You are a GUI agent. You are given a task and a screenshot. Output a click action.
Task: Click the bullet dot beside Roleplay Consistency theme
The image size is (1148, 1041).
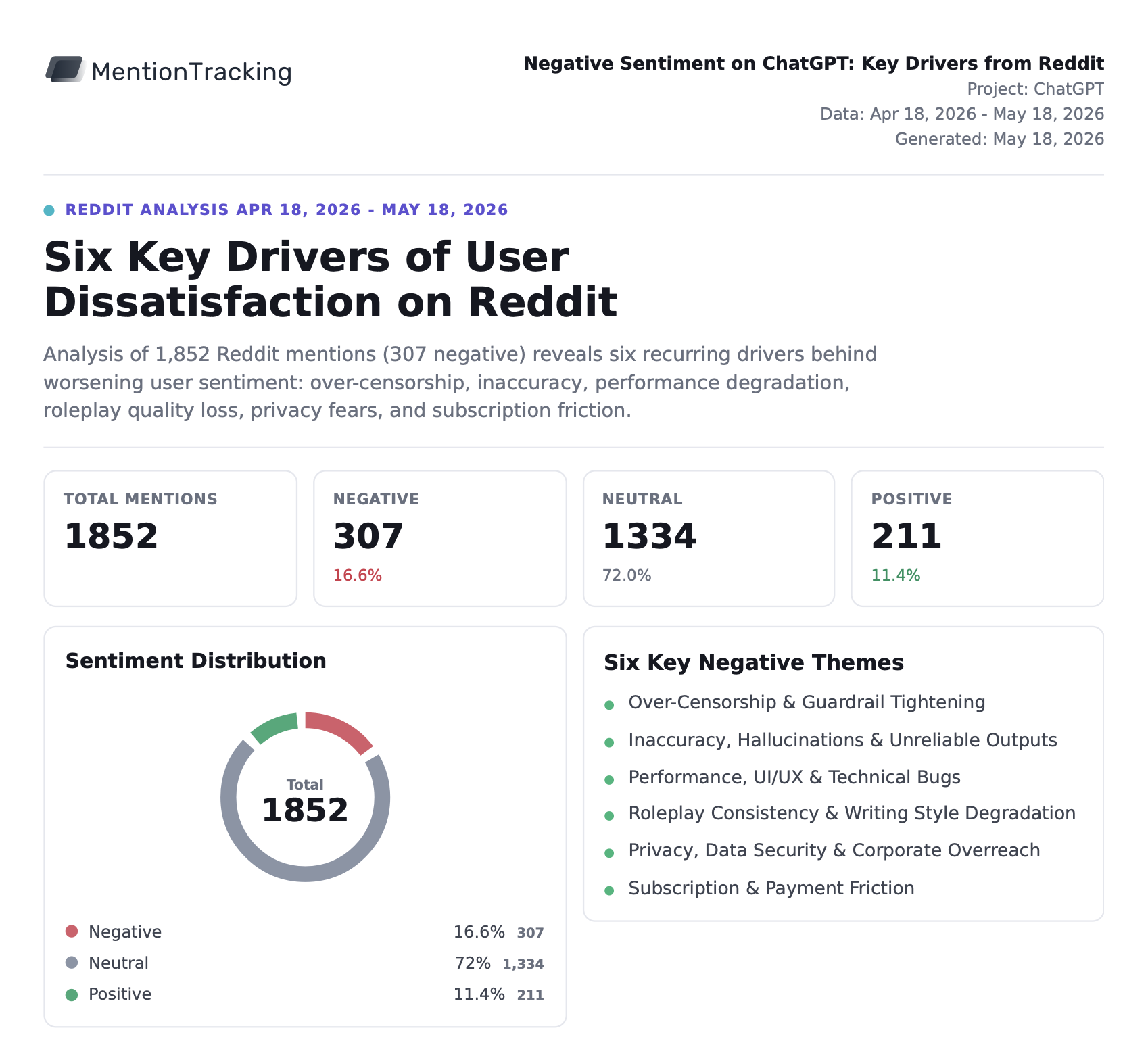point(609,816)
